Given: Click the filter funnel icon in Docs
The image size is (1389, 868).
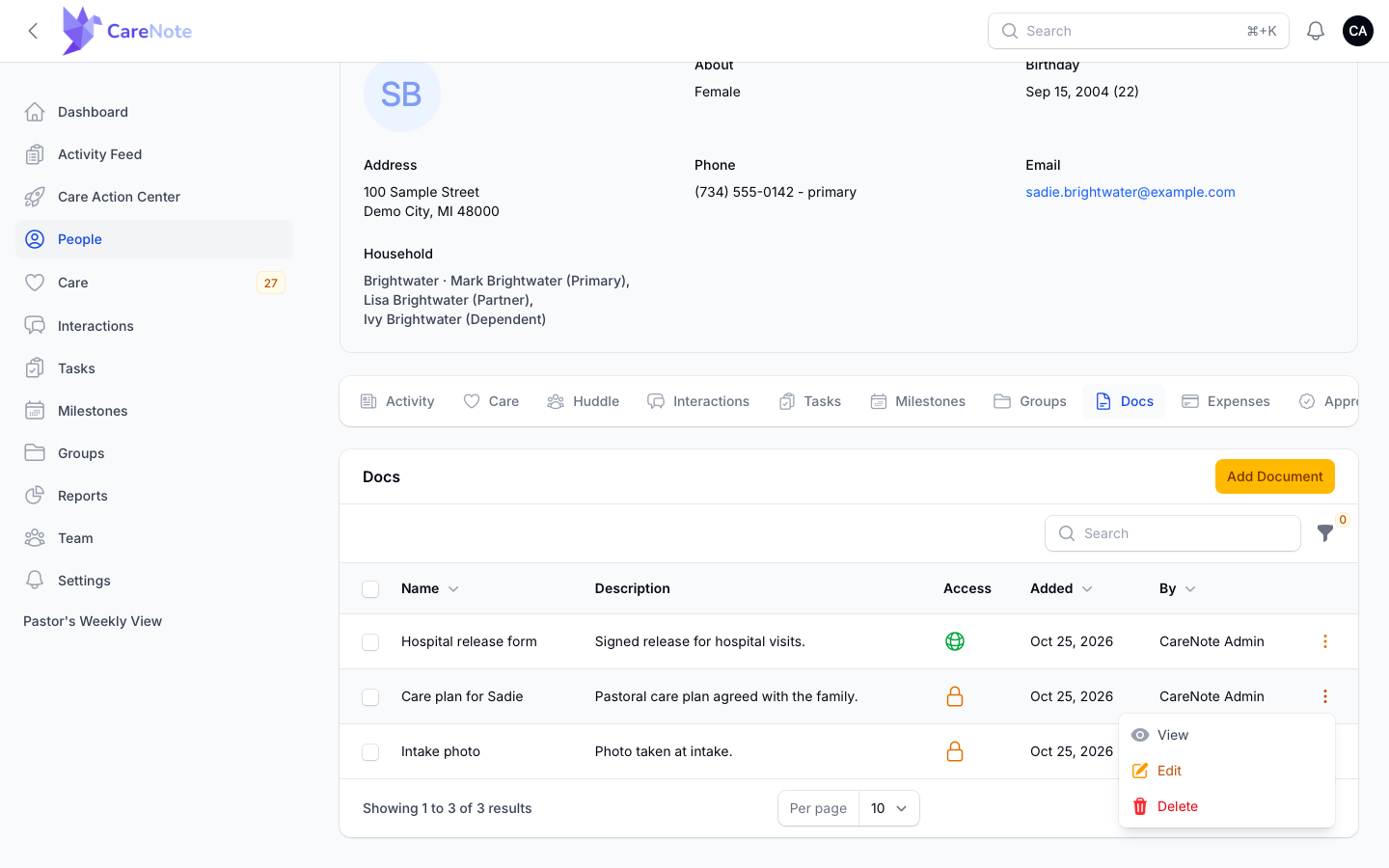Looking at the screenshot, I should click(1325, 533).
